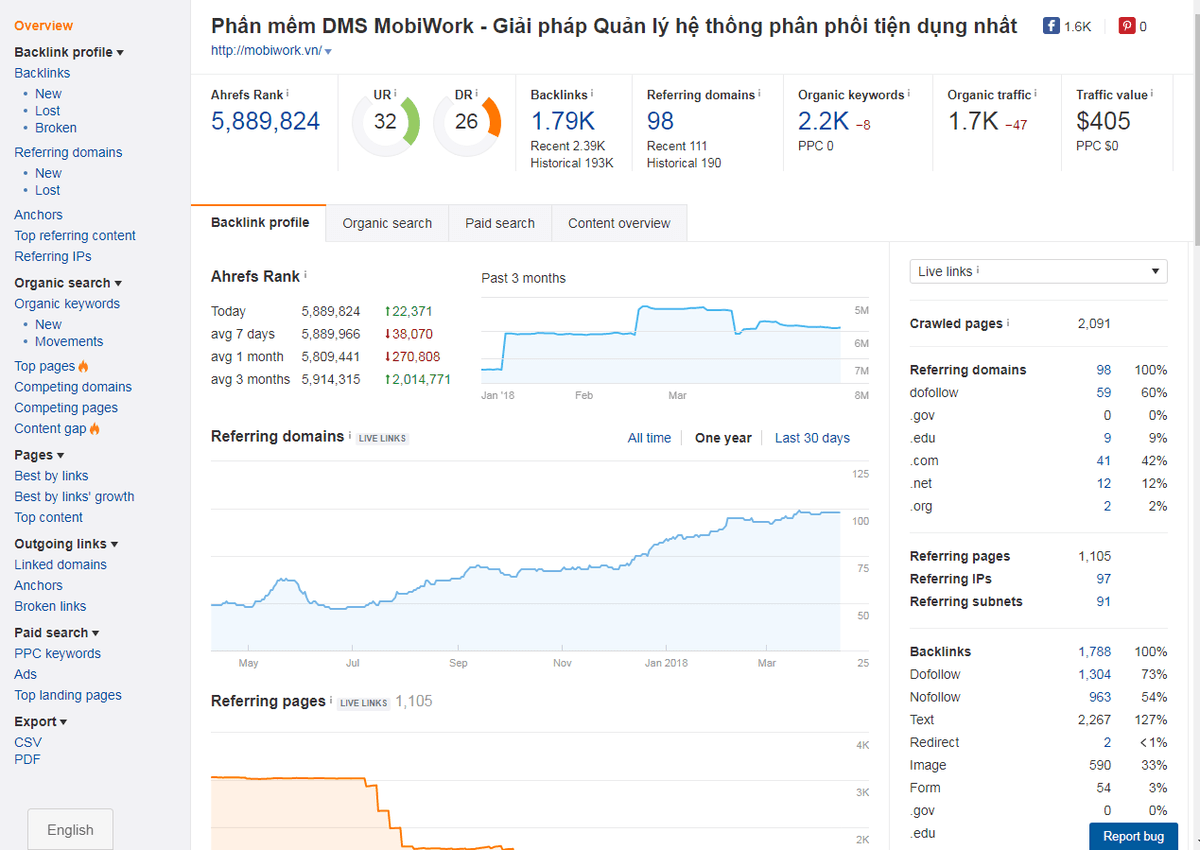Click the info icon beside DR

476,93
